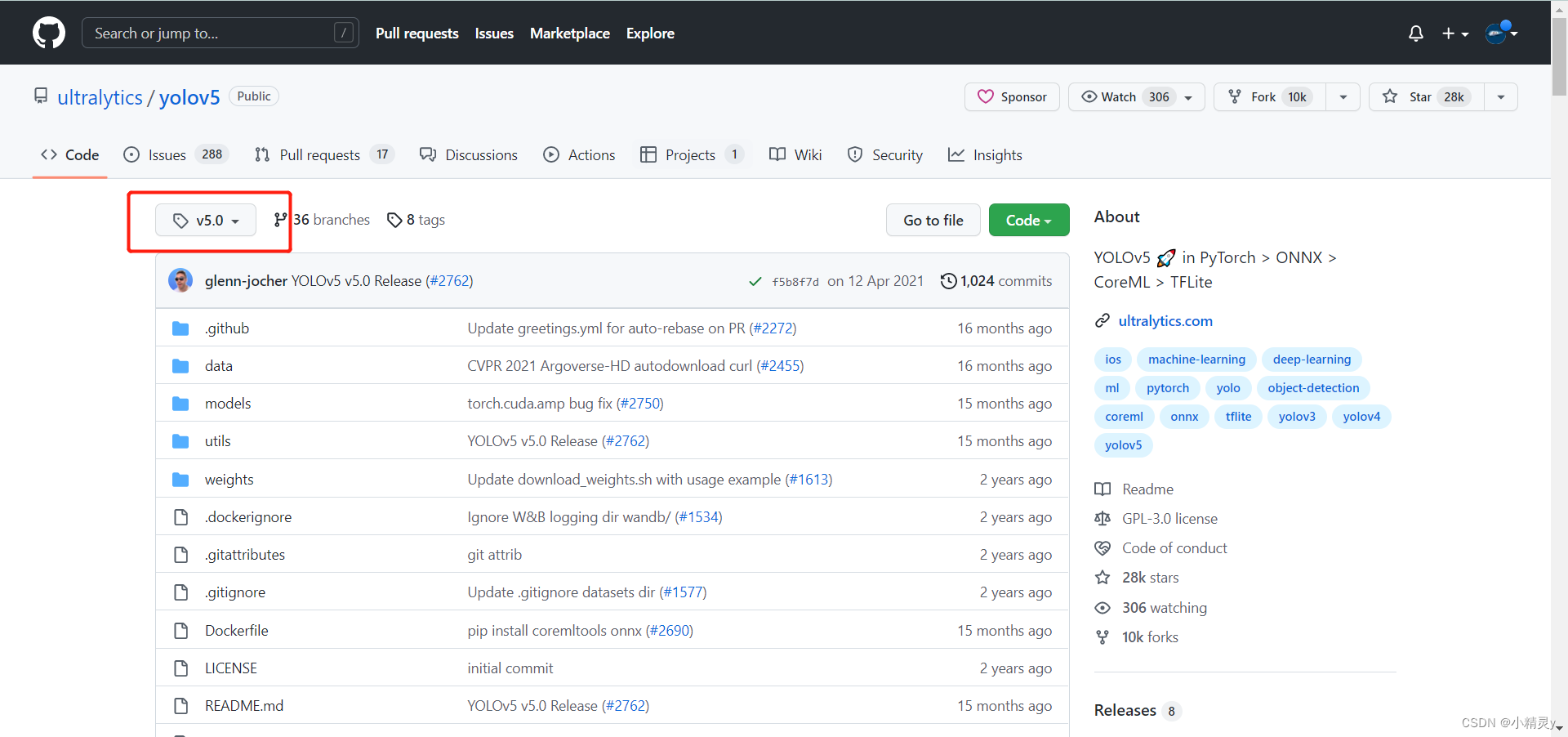The height and width of the screenshot is (737, 1568).
Task: Open Pull requests in top navigation
Action: pyautogui.click(x=416, y=33)
